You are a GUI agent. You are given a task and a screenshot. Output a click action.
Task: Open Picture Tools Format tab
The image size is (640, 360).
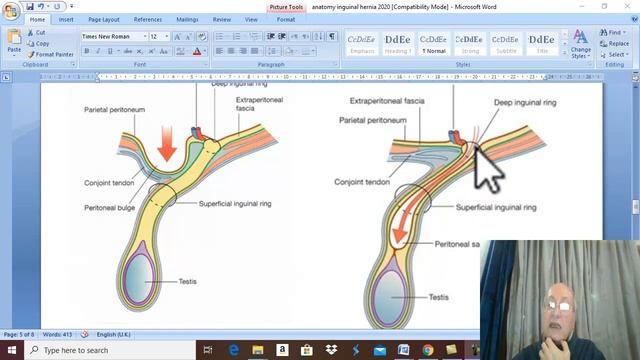pos(286,20)
